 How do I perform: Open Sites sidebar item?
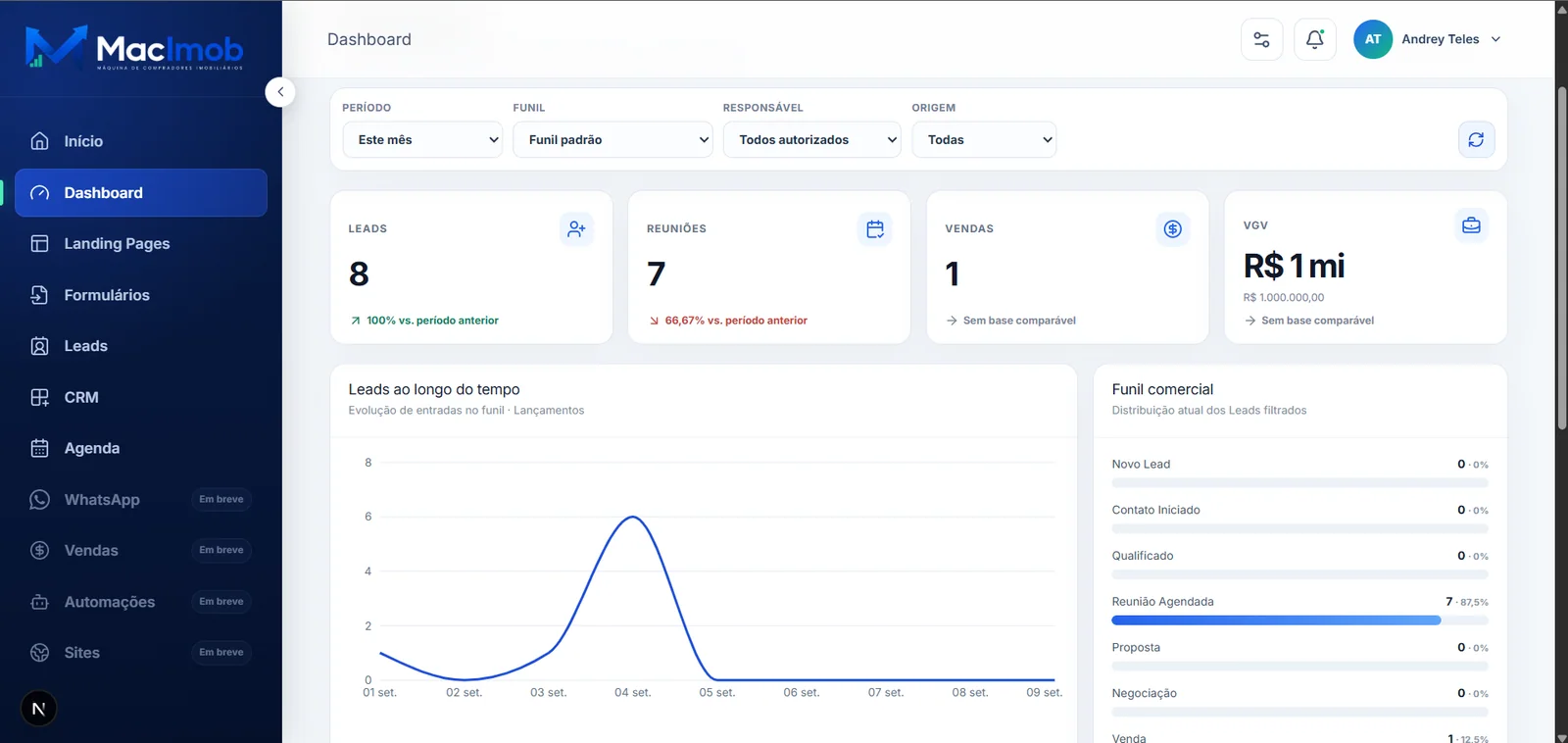(141, 653)
